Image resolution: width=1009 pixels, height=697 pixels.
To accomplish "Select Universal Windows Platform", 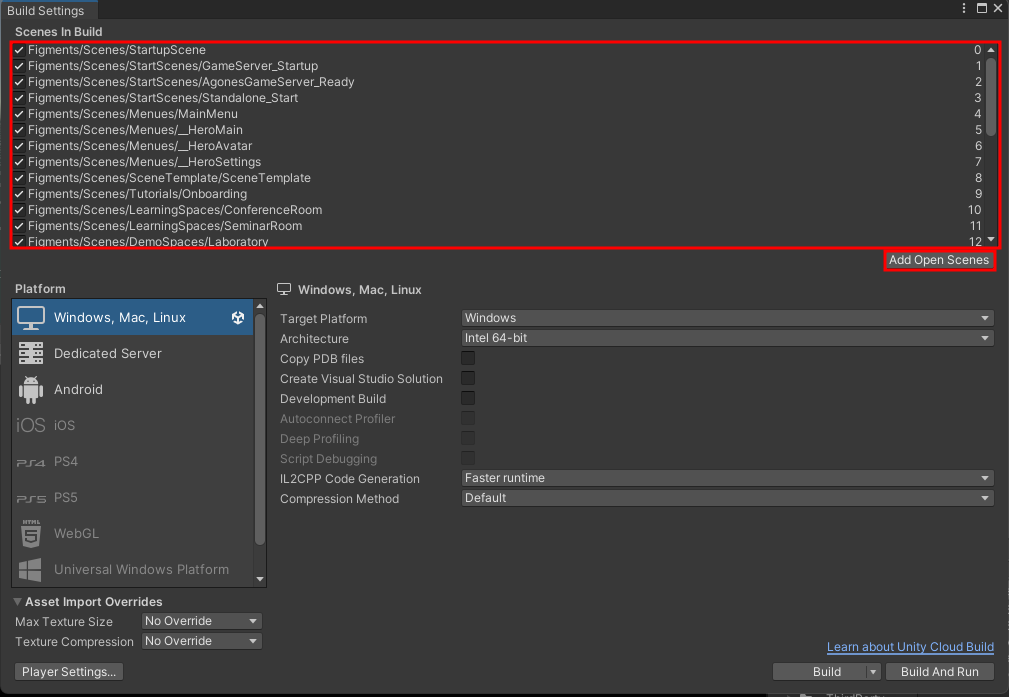I will pyautogui.click(x=133, y=570).
